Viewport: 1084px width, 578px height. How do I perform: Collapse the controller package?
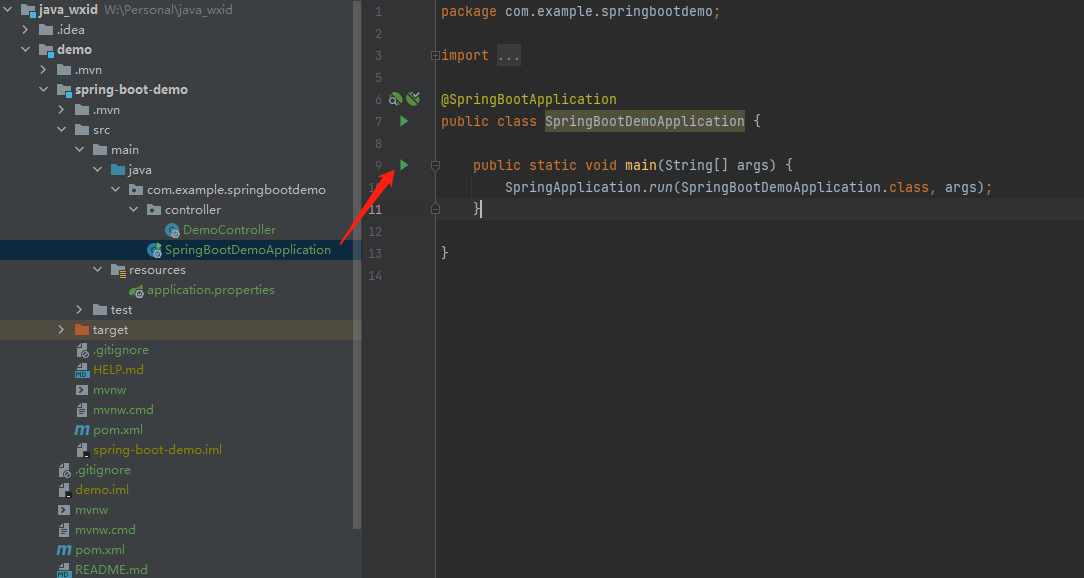tap(133, 210)
